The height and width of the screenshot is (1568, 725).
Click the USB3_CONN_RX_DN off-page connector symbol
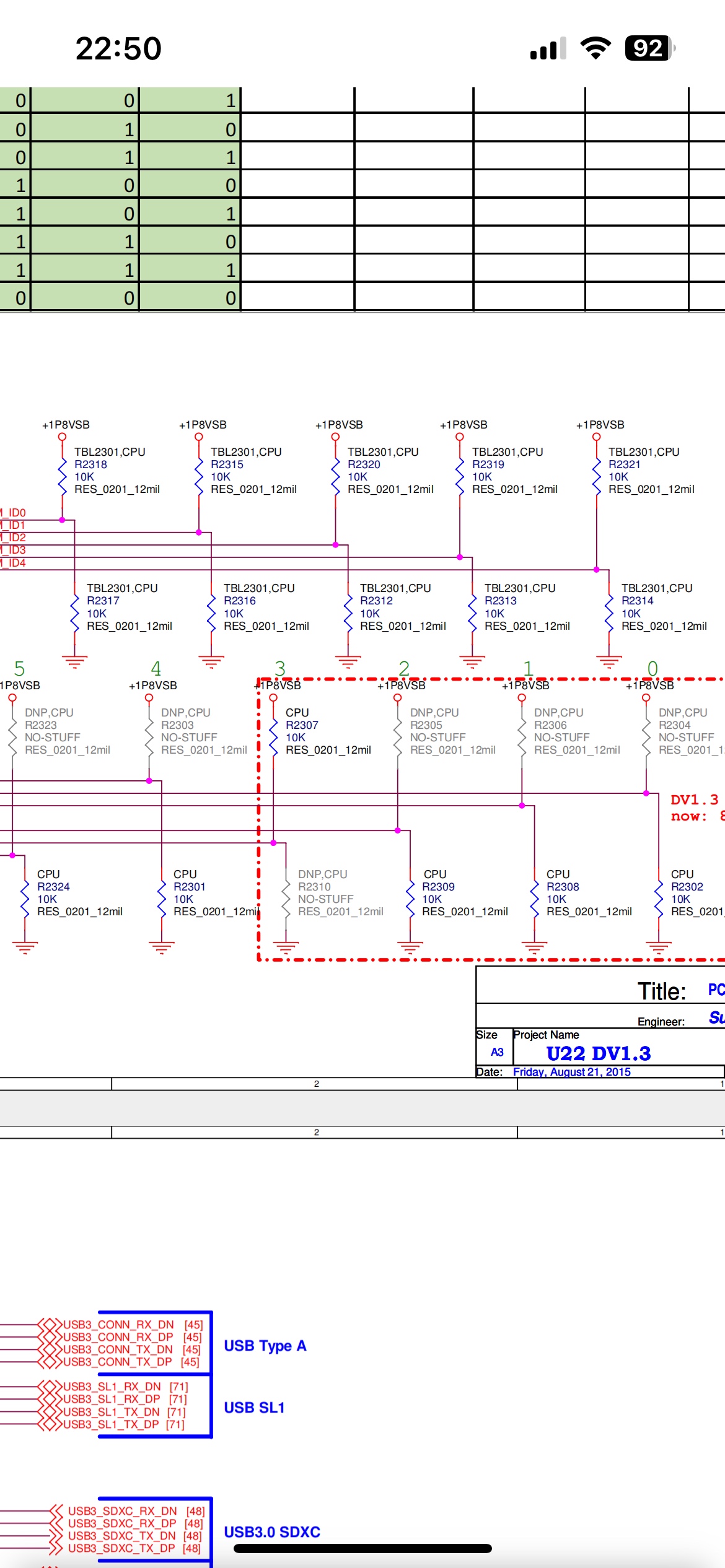[x=50, y=1325]
